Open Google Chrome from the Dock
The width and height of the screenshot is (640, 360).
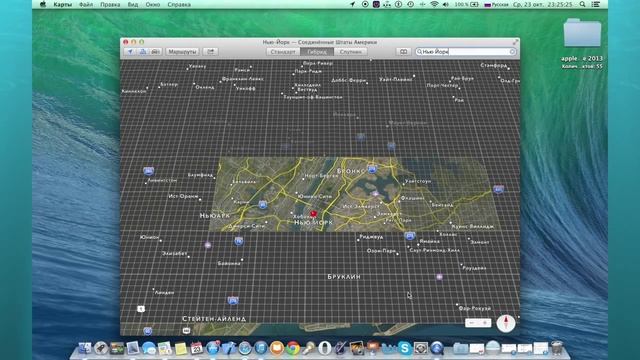click(293, 348)
